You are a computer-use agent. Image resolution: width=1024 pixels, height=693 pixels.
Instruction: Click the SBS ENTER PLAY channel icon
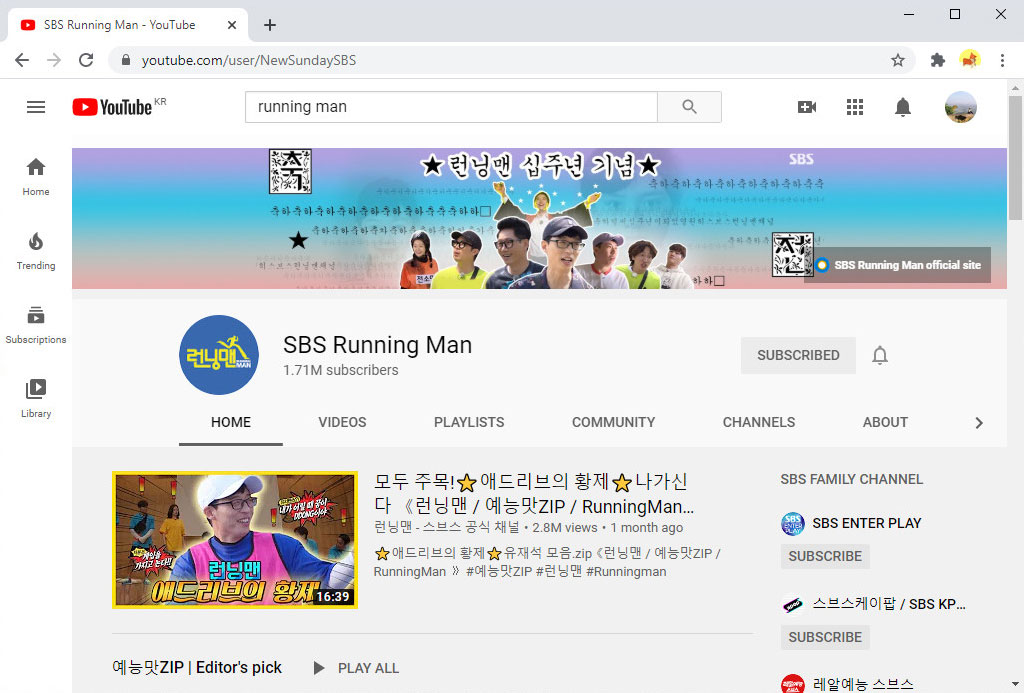[793, 524]
